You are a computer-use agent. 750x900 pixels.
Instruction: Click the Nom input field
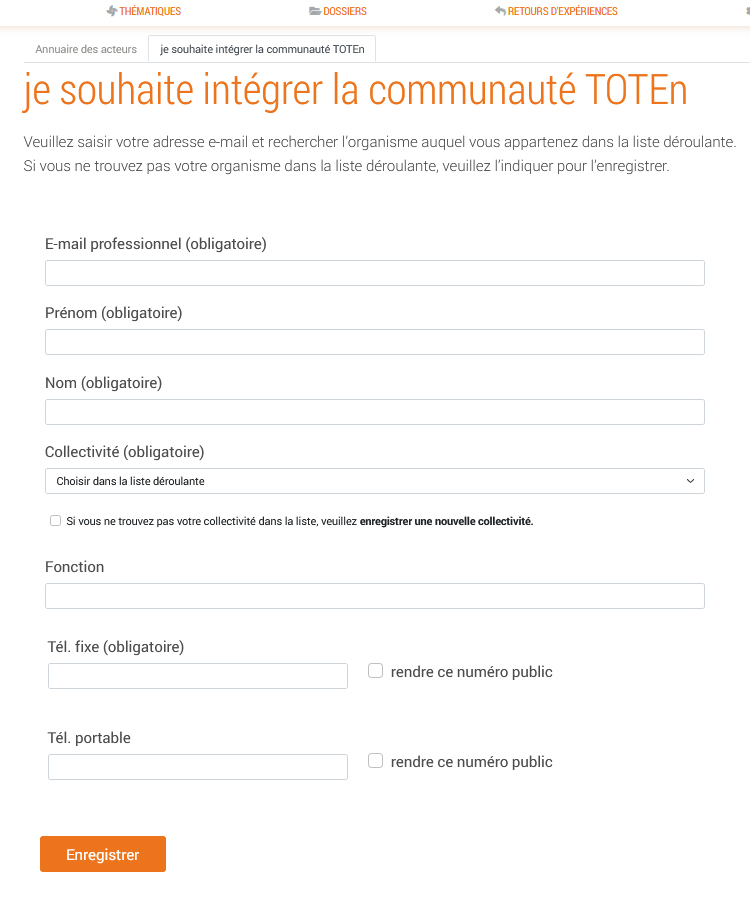tap(374, 411)
